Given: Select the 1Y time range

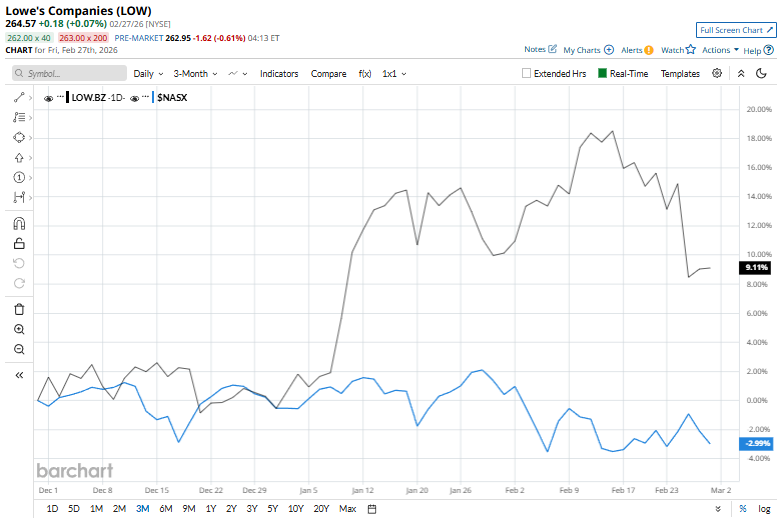Looking at the screenshot, I should [x=210, y=509].
